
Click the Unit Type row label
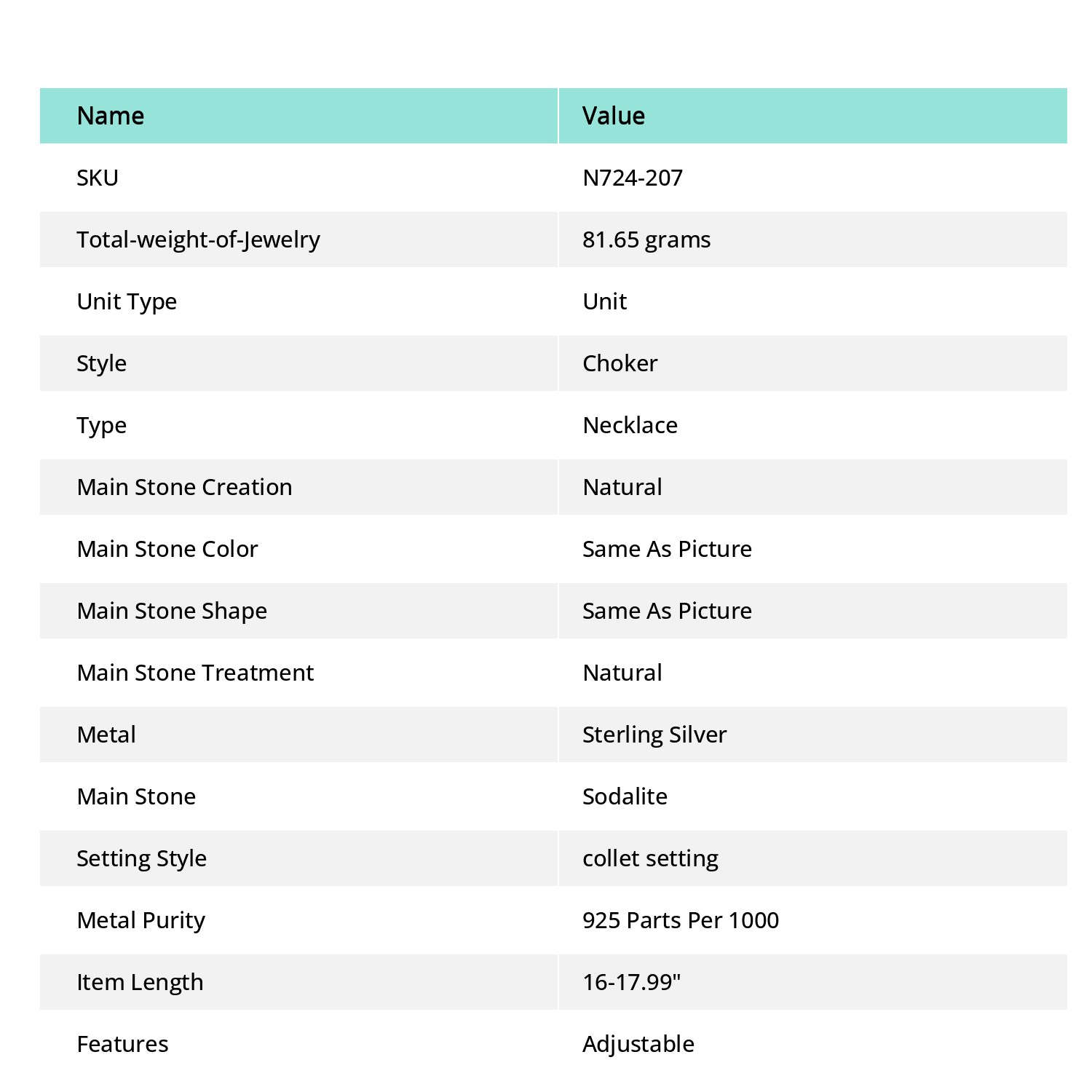pyautogui.click(x=127, y=301)
